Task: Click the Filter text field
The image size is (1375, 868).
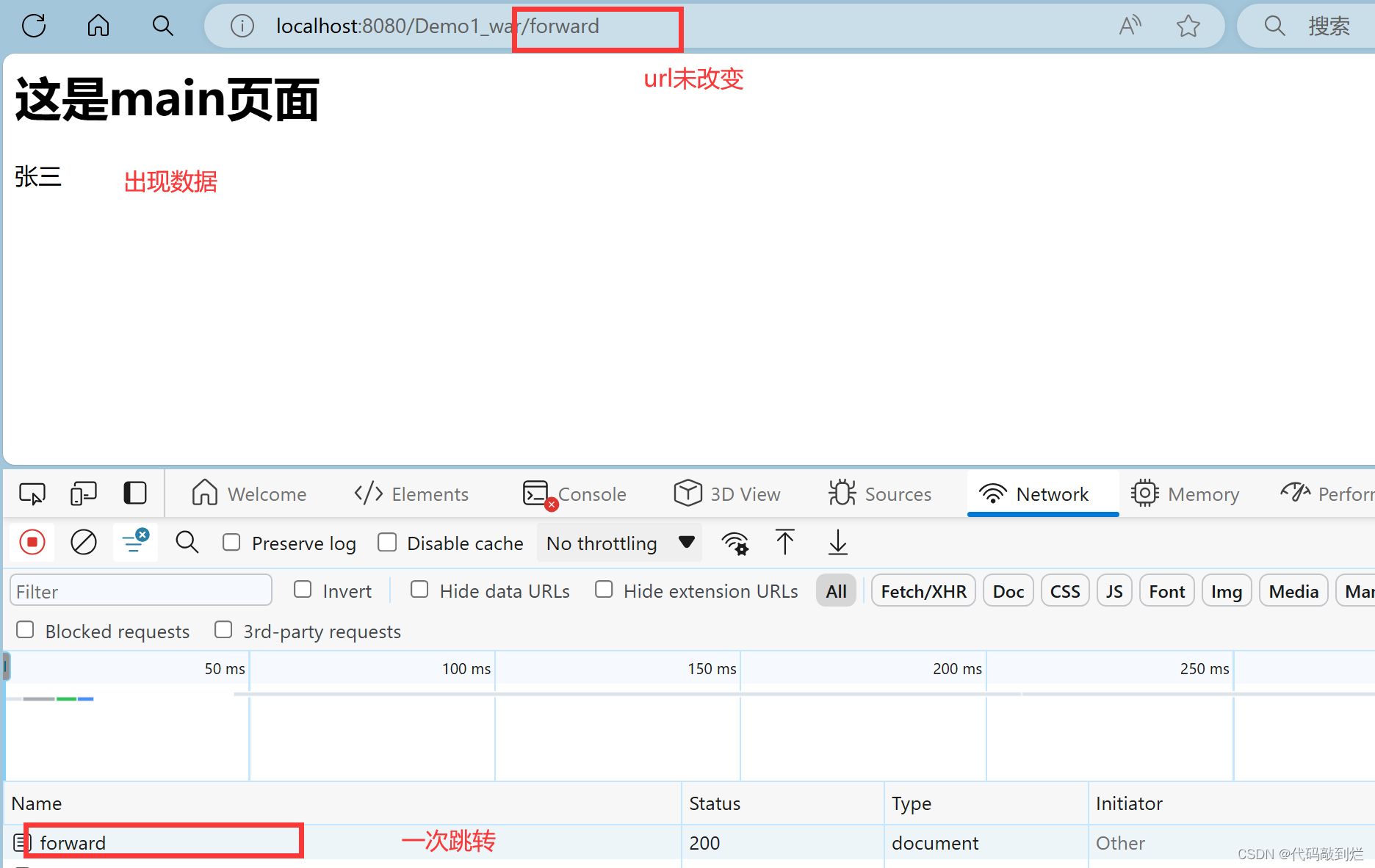Action: coord(141,590)
